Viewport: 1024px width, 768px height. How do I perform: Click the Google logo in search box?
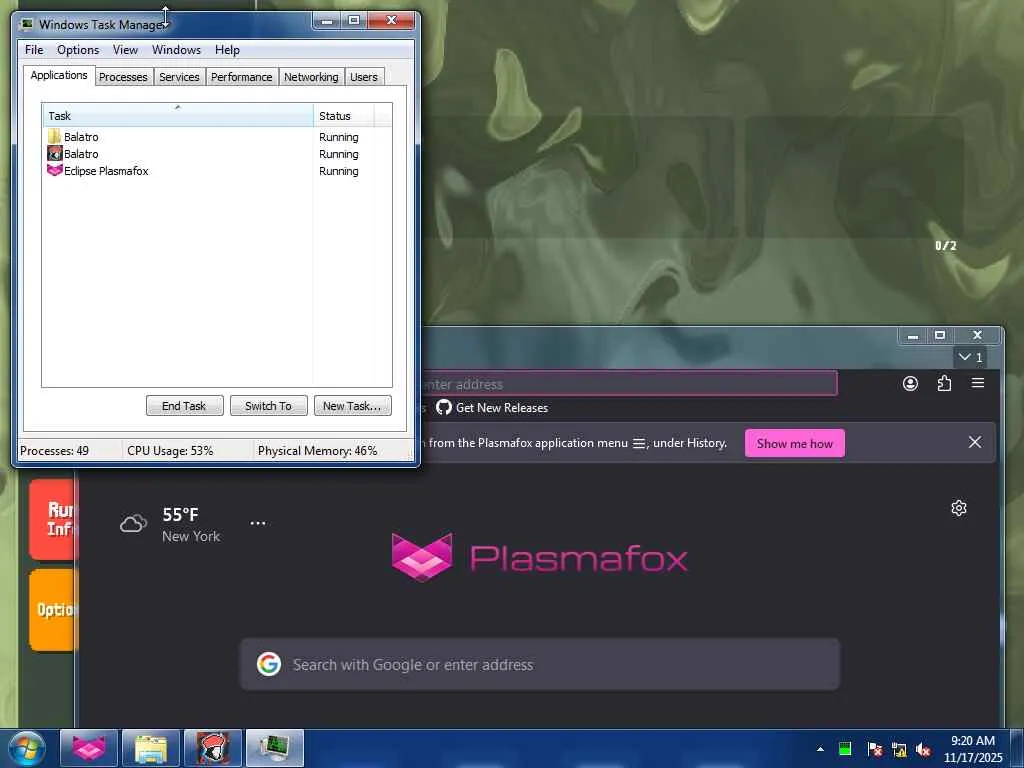tap(269, 664)
